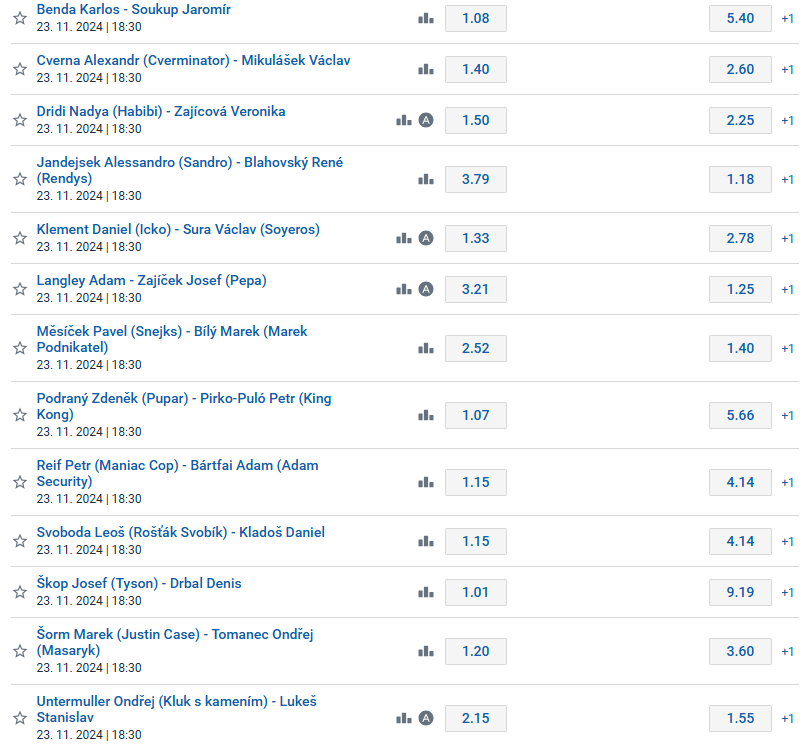Viewport: 807px width, 745px height.
Task: Expand +1 more bets for Podraný Zdeněk match
Action: click(787, 415)
